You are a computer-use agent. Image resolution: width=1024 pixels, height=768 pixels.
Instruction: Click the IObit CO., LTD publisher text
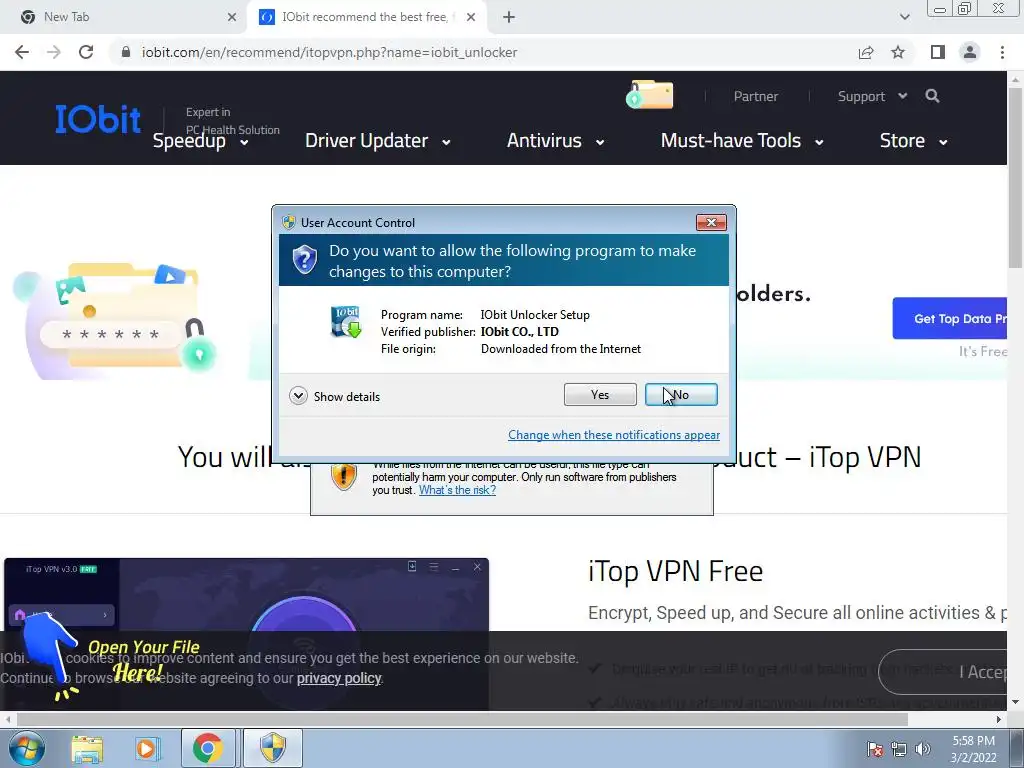[519, 332]
